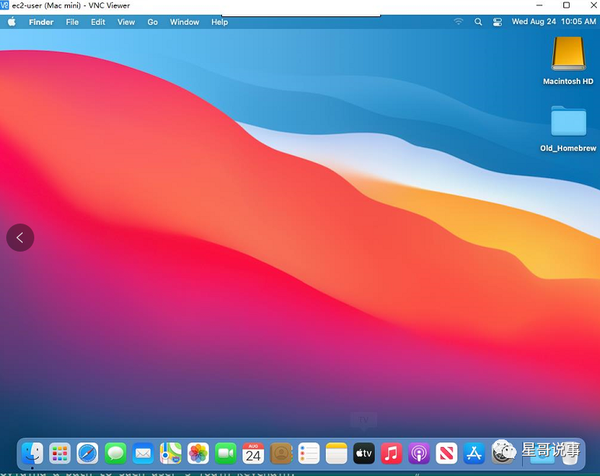Select the Macintosh HD drive icon
Viewport: 600px width, 476px height.
(x=568, y=54)
